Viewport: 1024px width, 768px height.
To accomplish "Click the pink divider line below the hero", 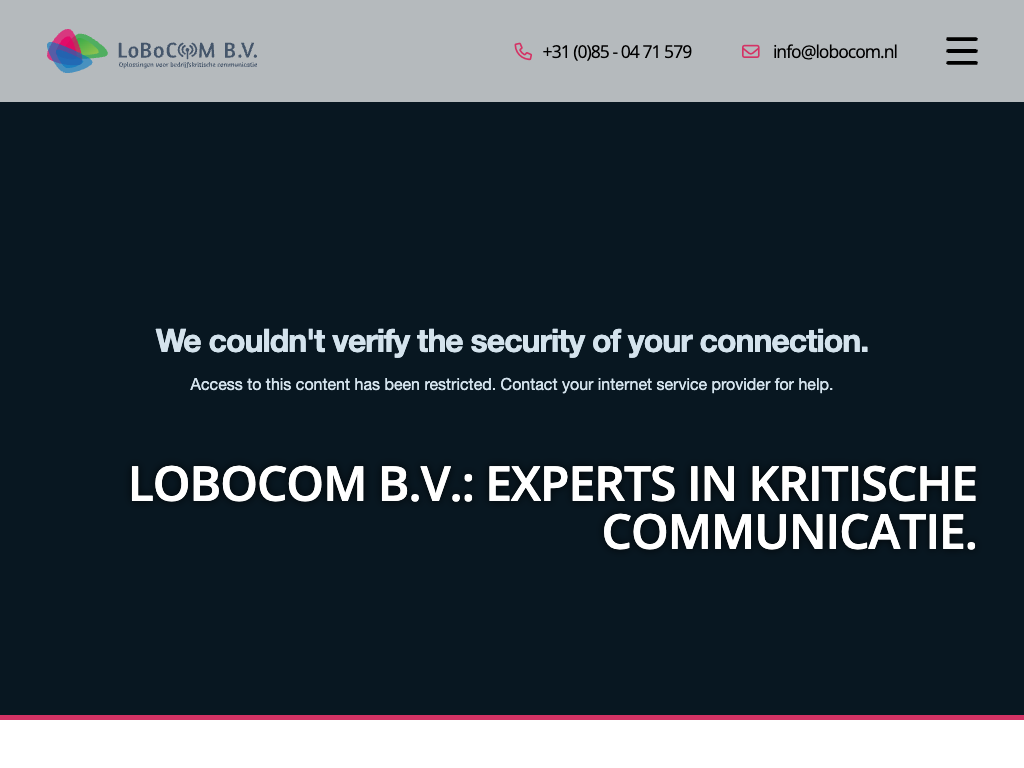I will [x=512, y=717].
